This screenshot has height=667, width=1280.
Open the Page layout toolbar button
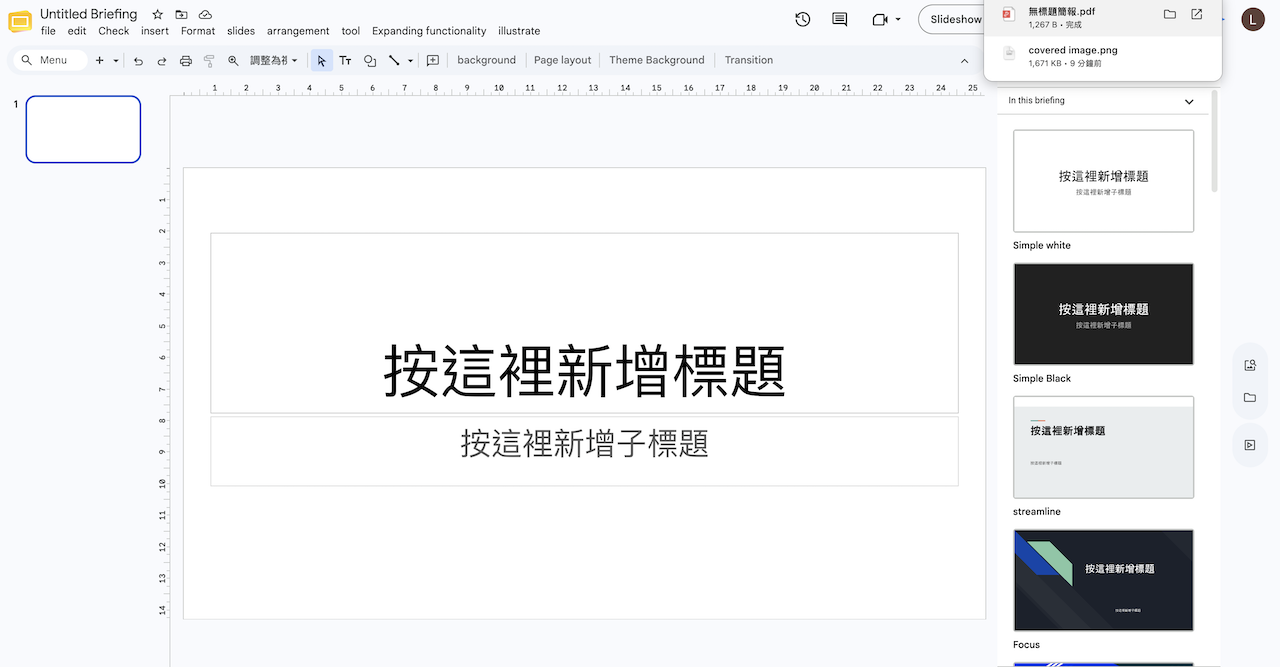point(562,60)
